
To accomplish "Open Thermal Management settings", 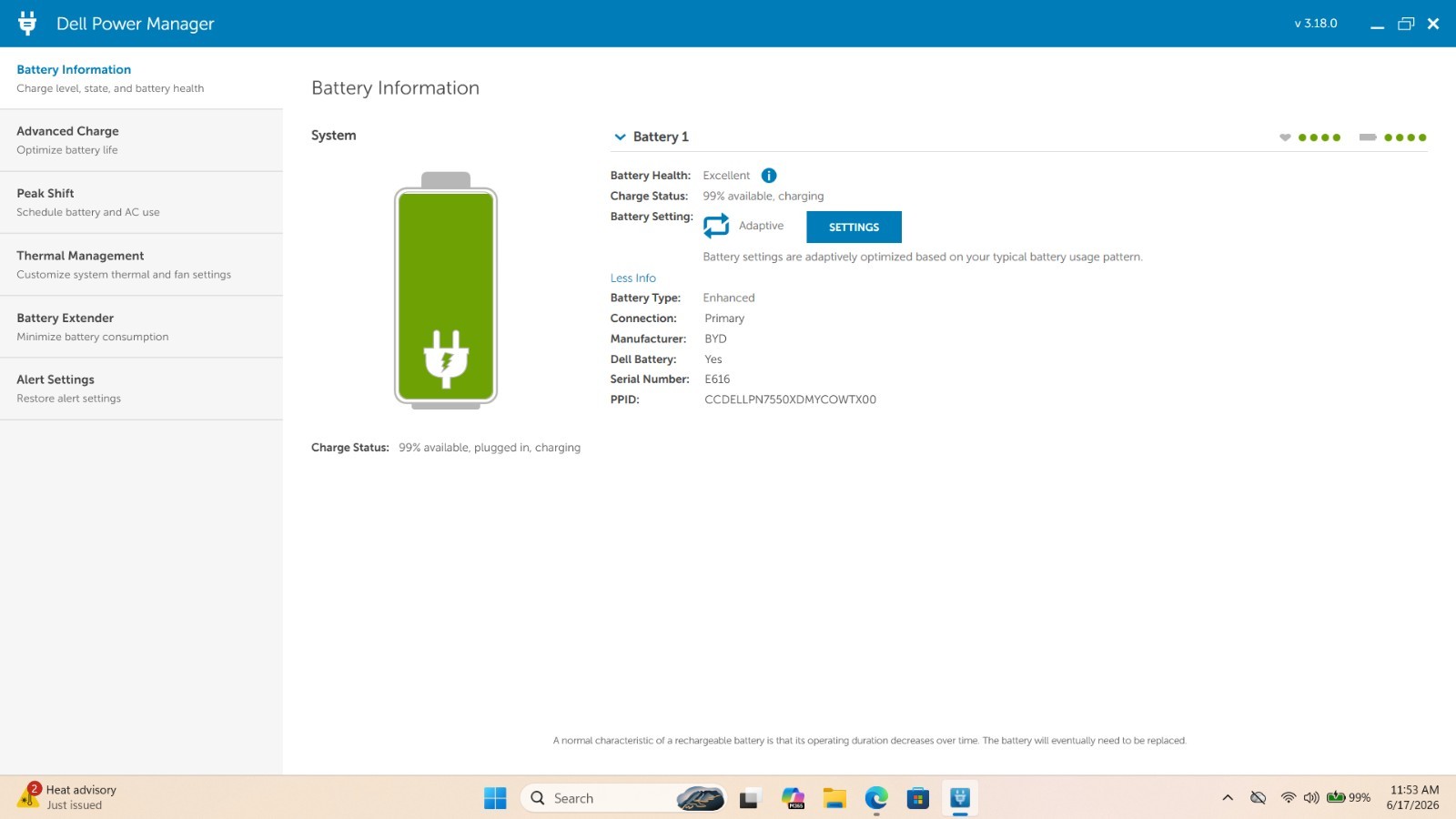I will click(x=141, y=265).
